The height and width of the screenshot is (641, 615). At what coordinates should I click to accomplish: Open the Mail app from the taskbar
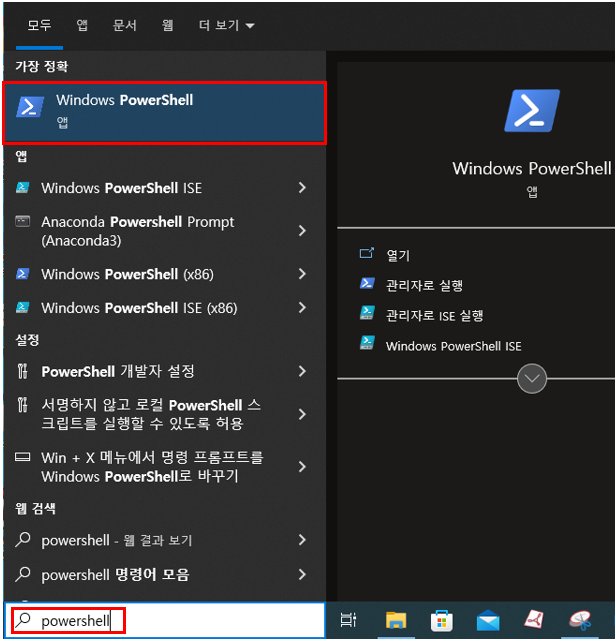[488, 620]
